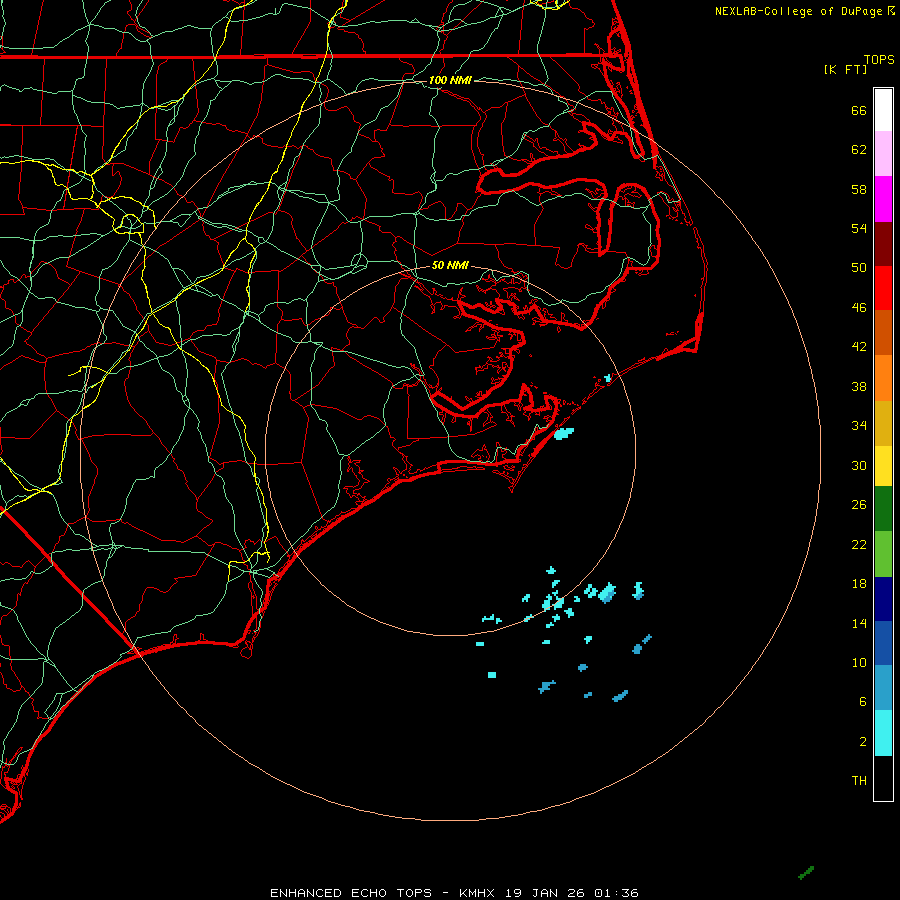This screenshot has width=900, height=900.
Task: Click the light blue legend band
Action: point(883,687)
